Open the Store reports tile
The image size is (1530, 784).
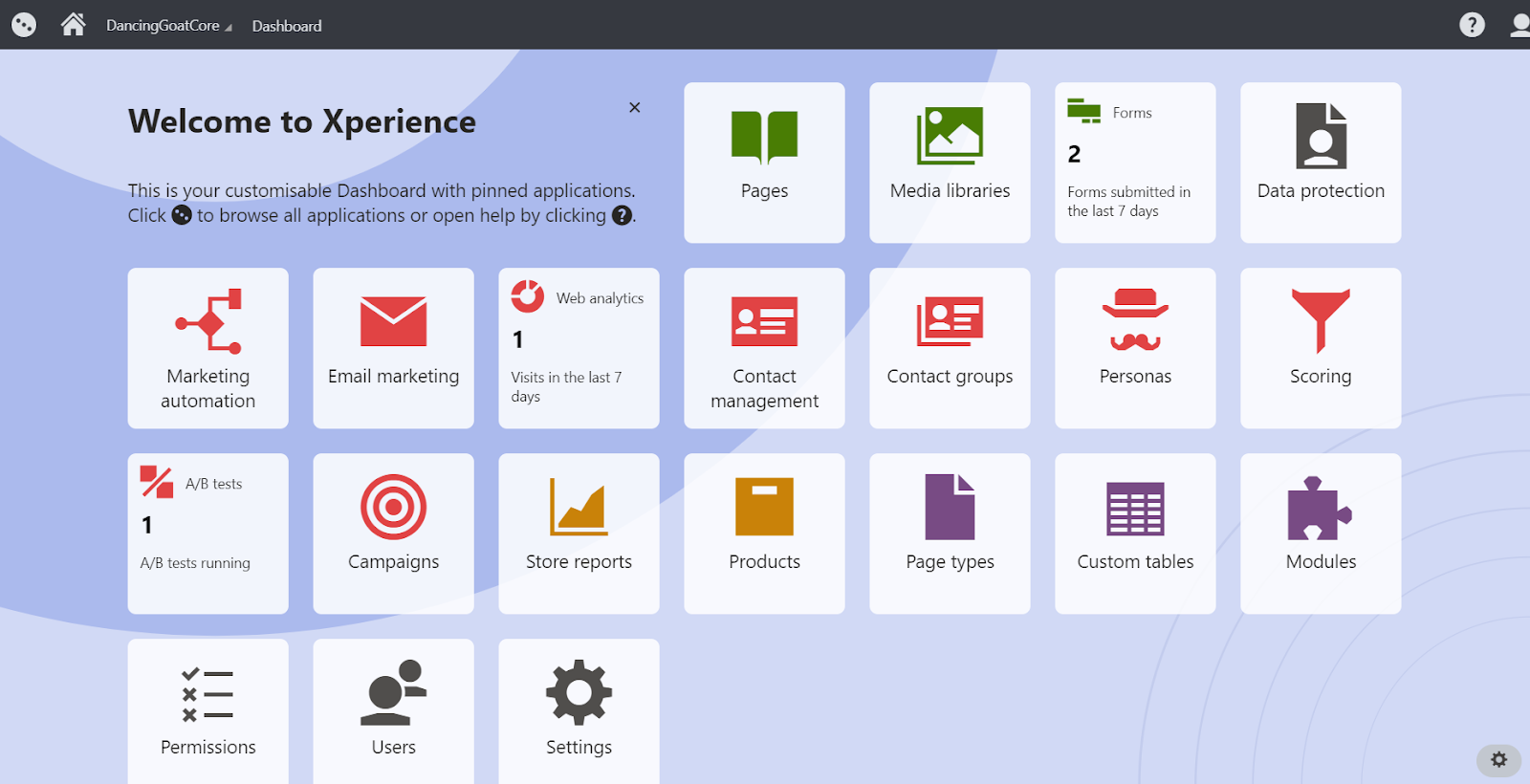(579, 534)
